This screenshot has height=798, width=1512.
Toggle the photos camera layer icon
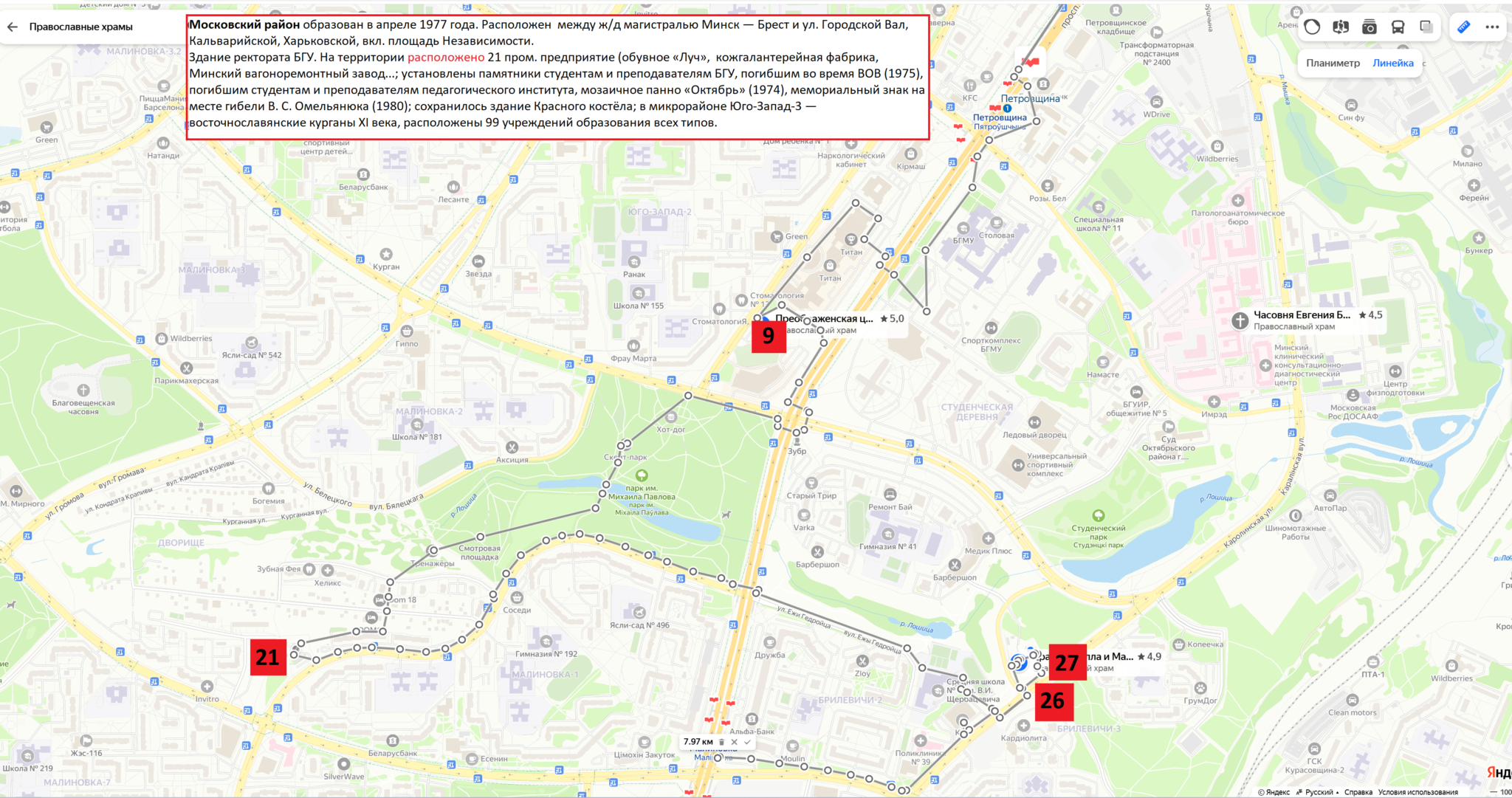tap(1370, 27)
